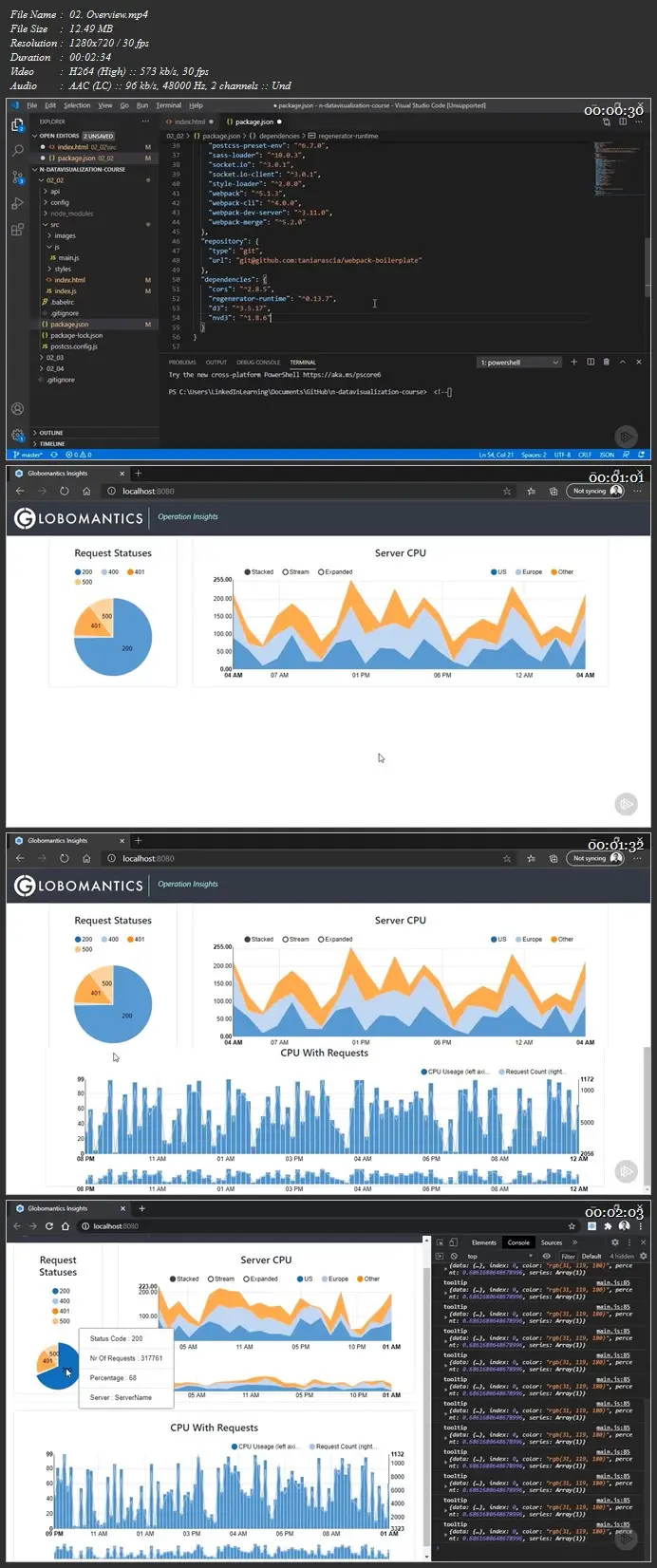Open the 'top' context dropdown in DevTools console

(x=500, y=1256)
